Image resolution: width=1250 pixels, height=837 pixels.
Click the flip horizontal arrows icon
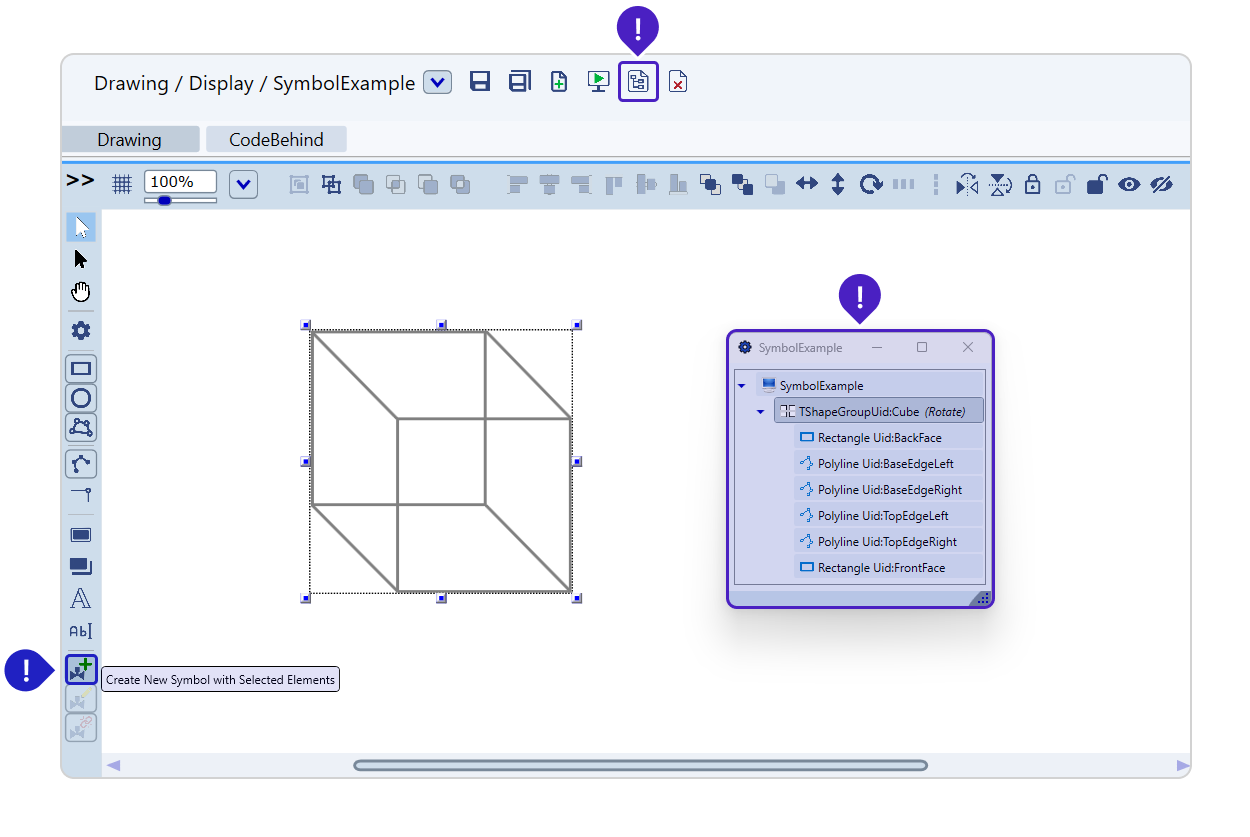(x=807, y=184)
